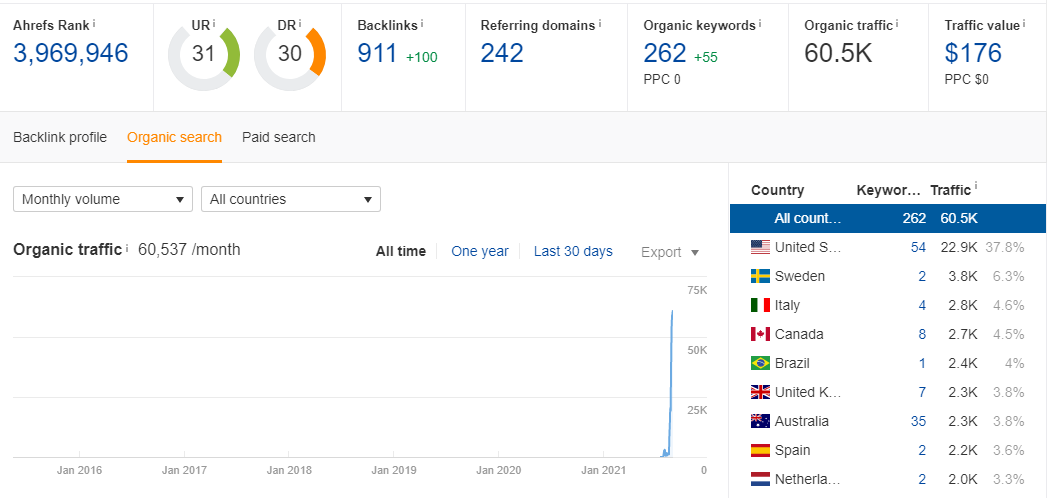Open the Monthly volume dropdown

[x=103, y=199]
